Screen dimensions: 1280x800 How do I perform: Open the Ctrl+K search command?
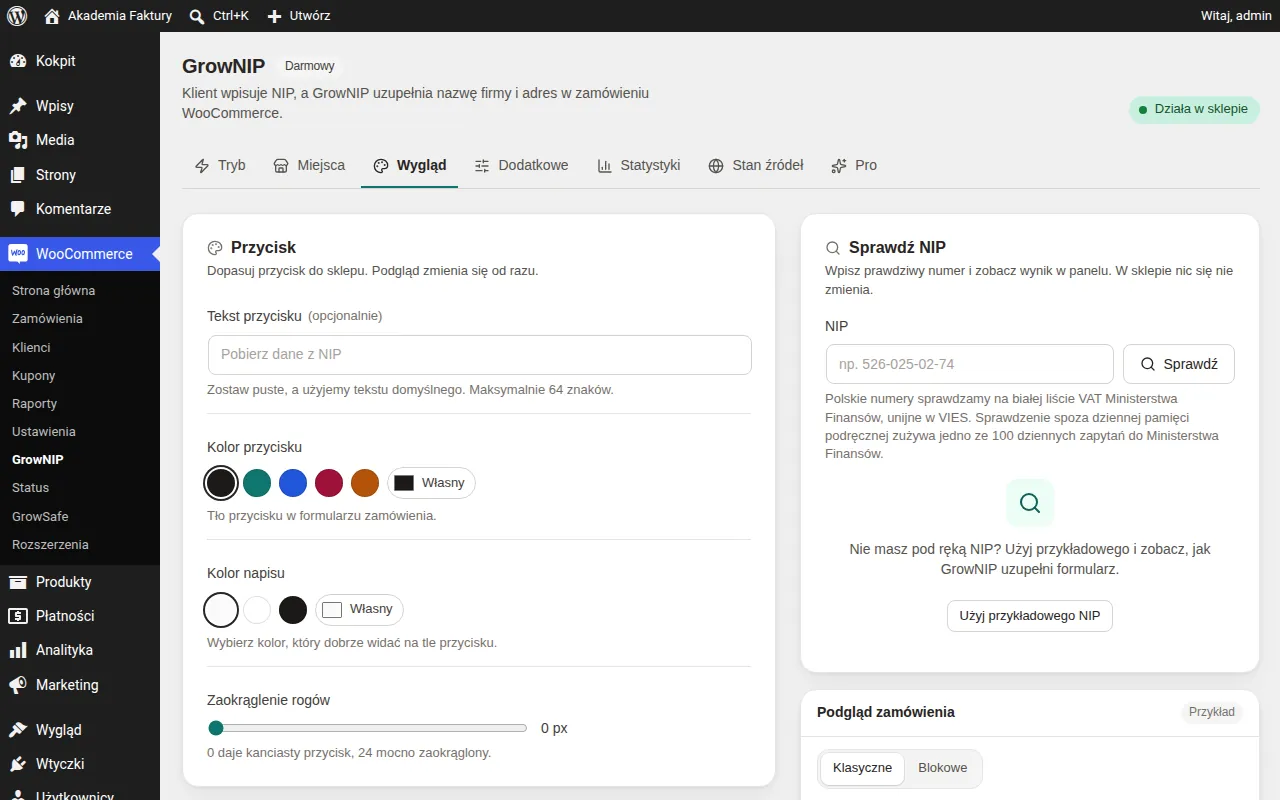tap(219, 16)
